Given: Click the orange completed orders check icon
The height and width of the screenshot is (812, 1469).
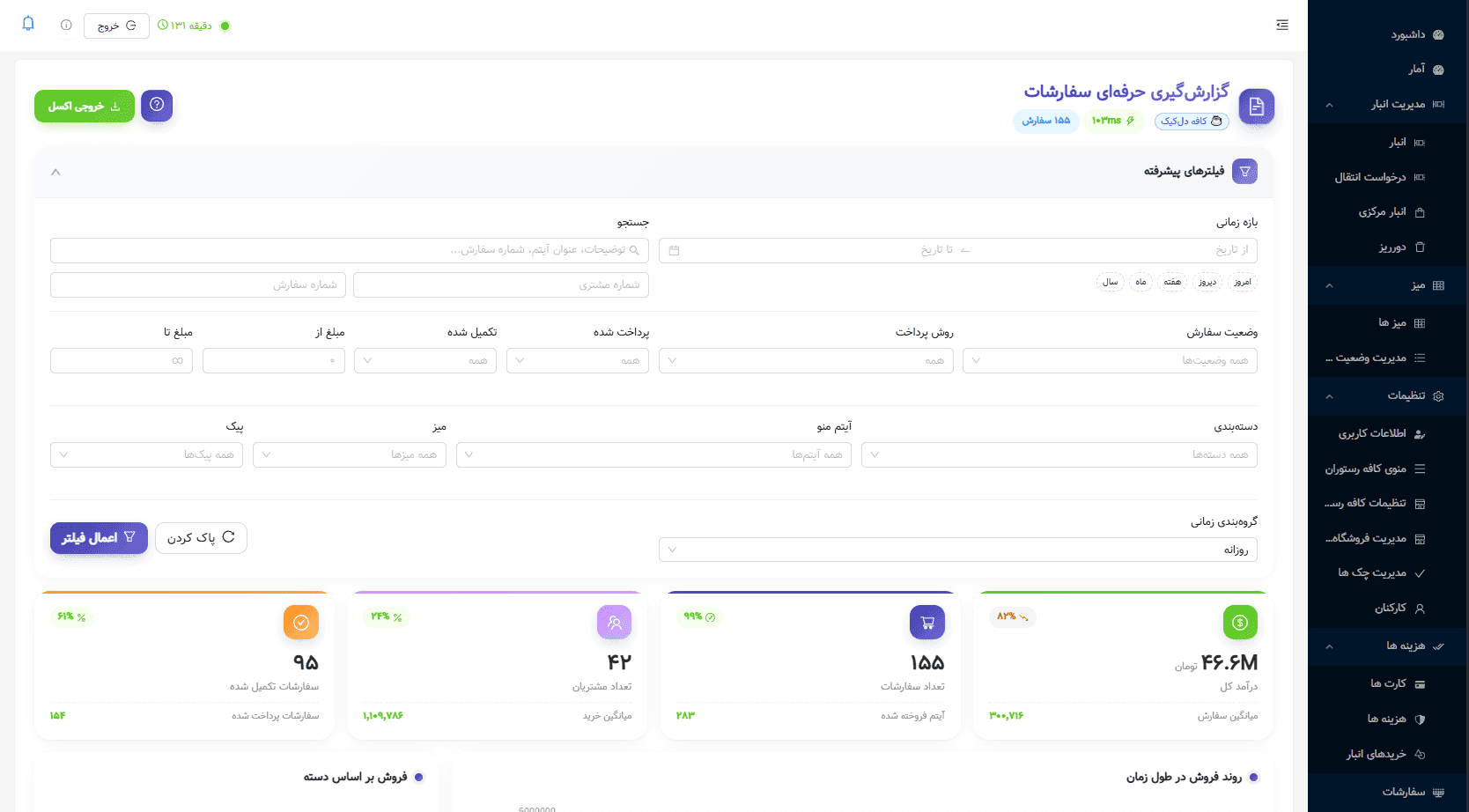Looking at the screenshot, I should pyautogui.click(x=301, y=623).
